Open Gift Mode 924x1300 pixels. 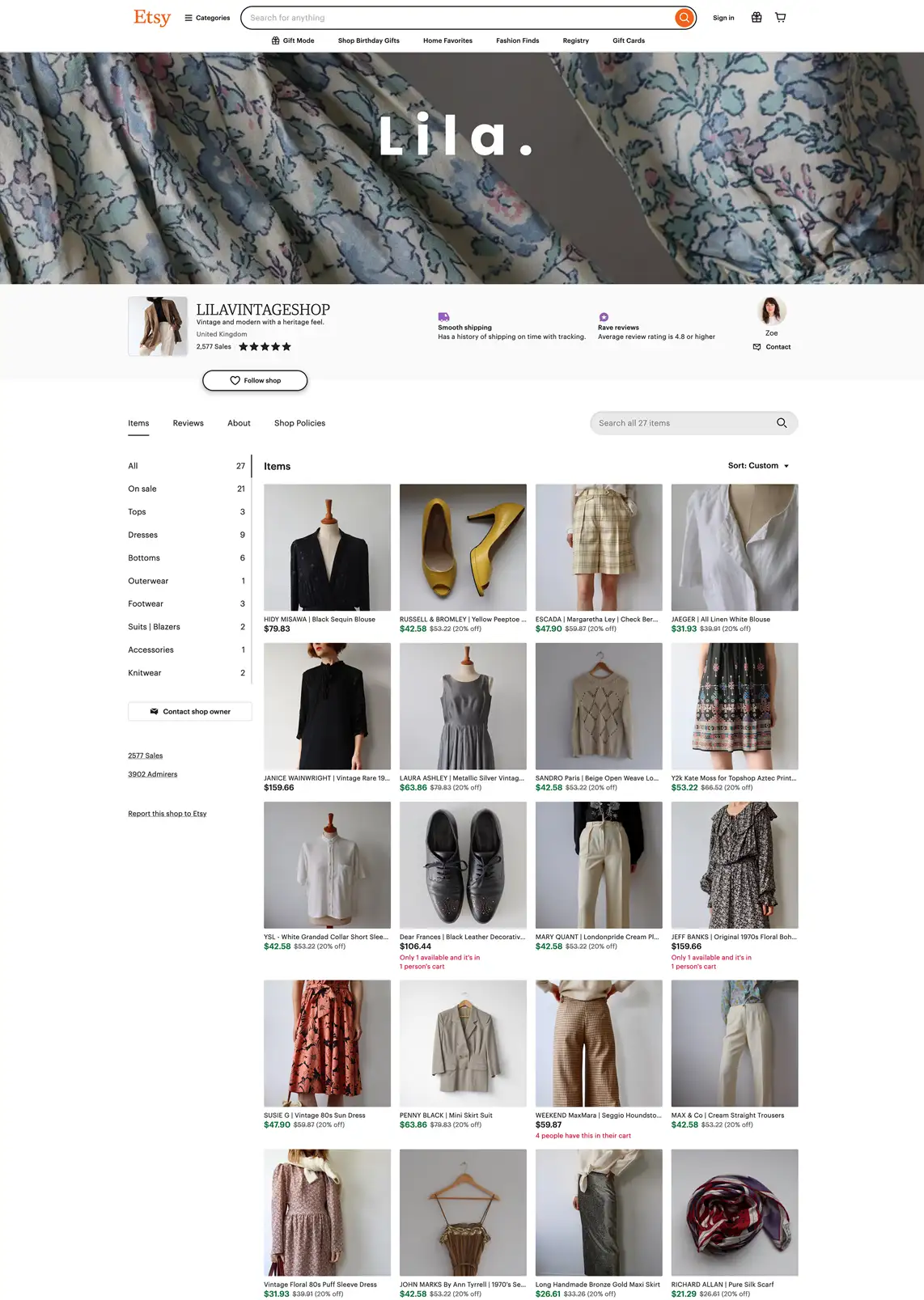[293, 40]
